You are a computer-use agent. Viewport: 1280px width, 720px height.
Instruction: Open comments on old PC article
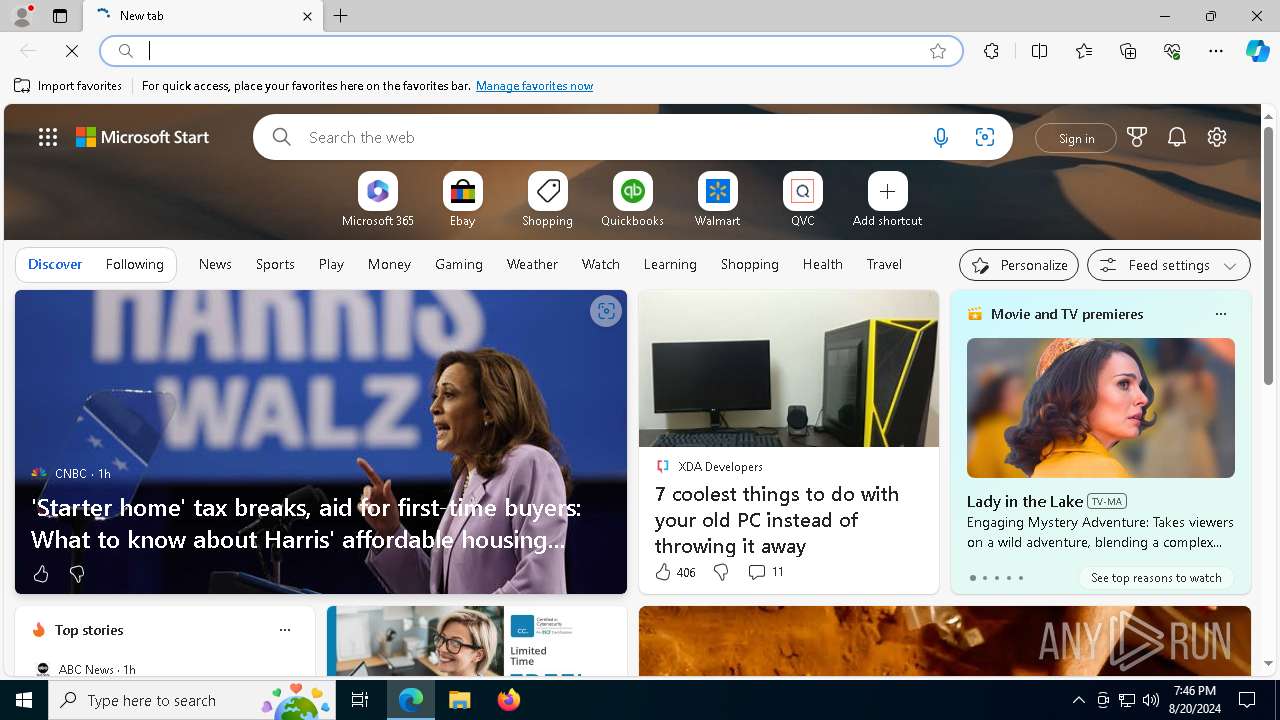click(x=766, y=572)
